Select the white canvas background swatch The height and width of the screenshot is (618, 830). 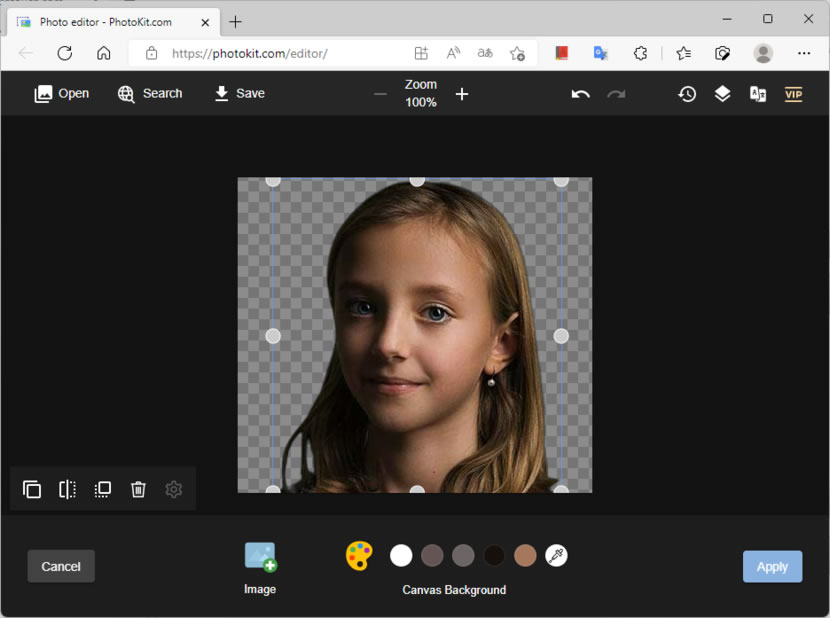[x=401, y=556]
